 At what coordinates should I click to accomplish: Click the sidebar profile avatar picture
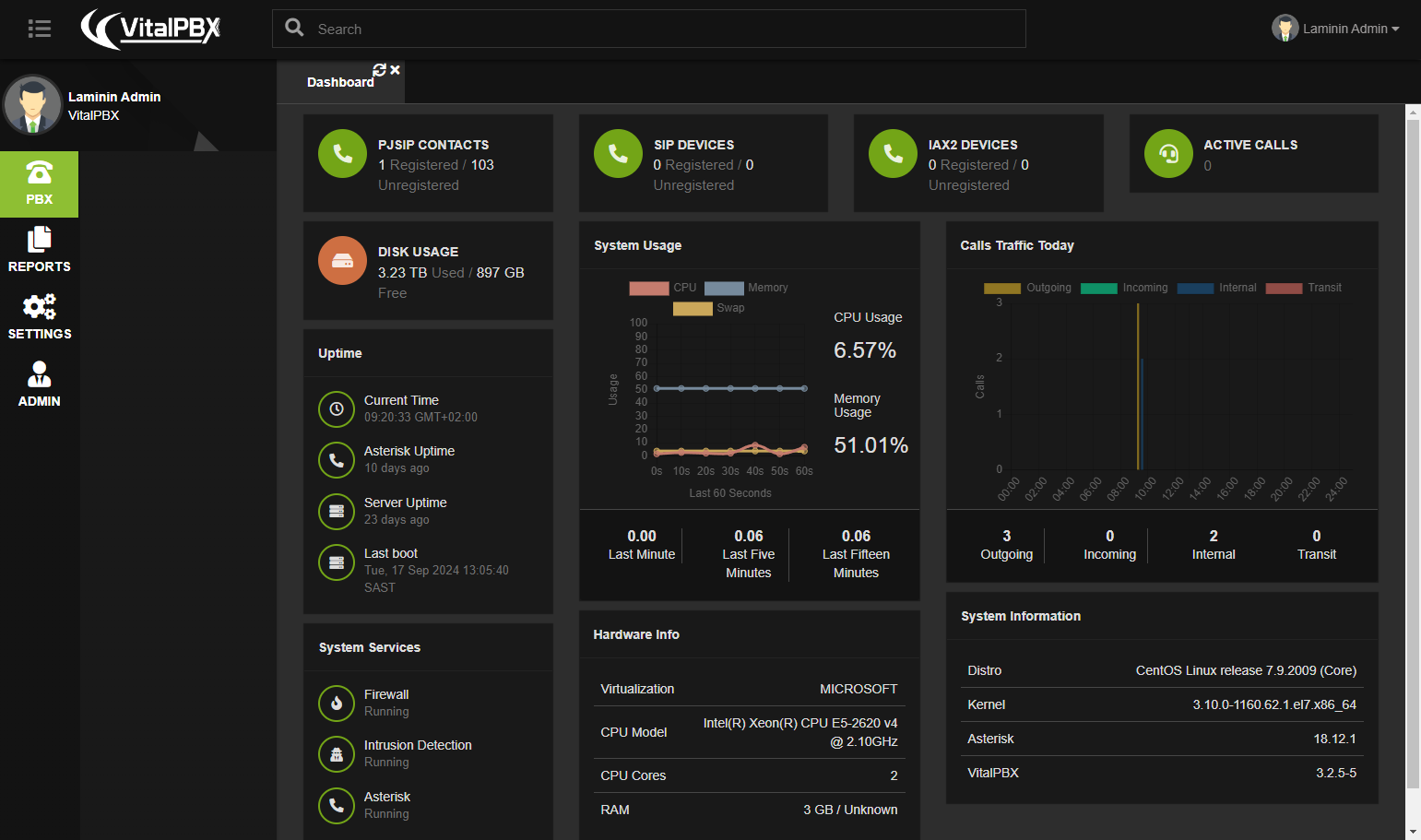(x=33, y=104)
